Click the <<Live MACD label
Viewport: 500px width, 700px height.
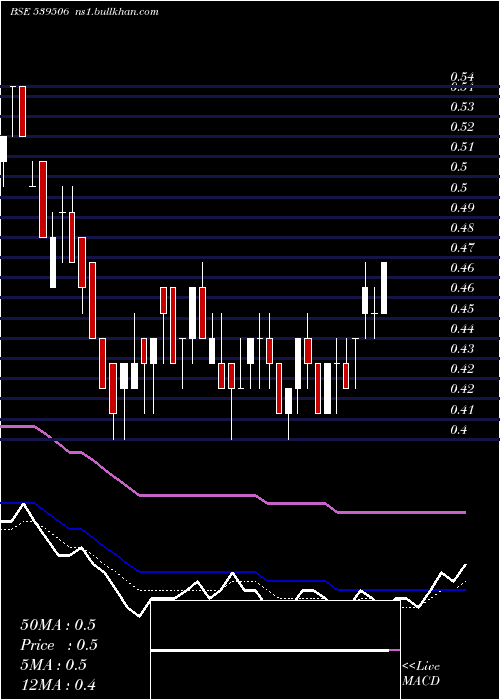pos(421,674)
